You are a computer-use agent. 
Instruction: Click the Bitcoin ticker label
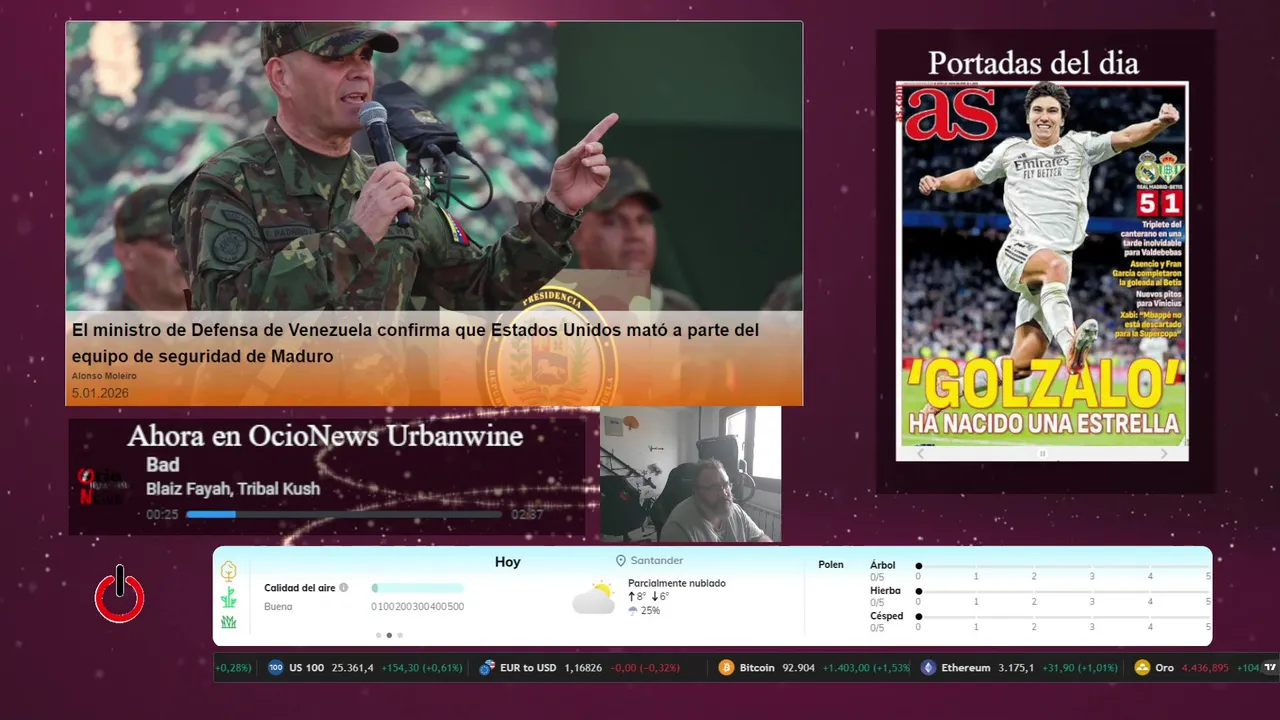pos(757,667)
